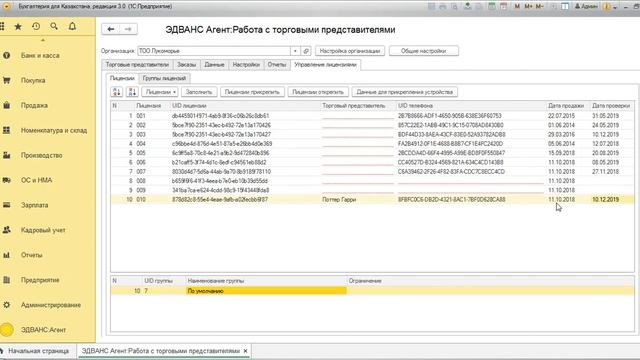The image size is (640, 360).
Task: Click the M- memory subtract button
Action: (x=539, y=6)
